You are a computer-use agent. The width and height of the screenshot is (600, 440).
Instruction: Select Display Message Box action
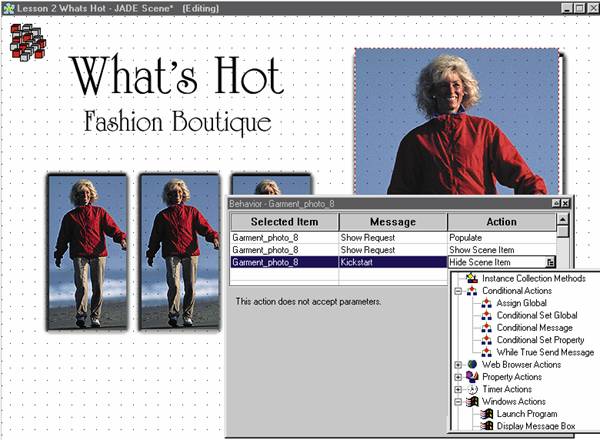pos(536,426)
